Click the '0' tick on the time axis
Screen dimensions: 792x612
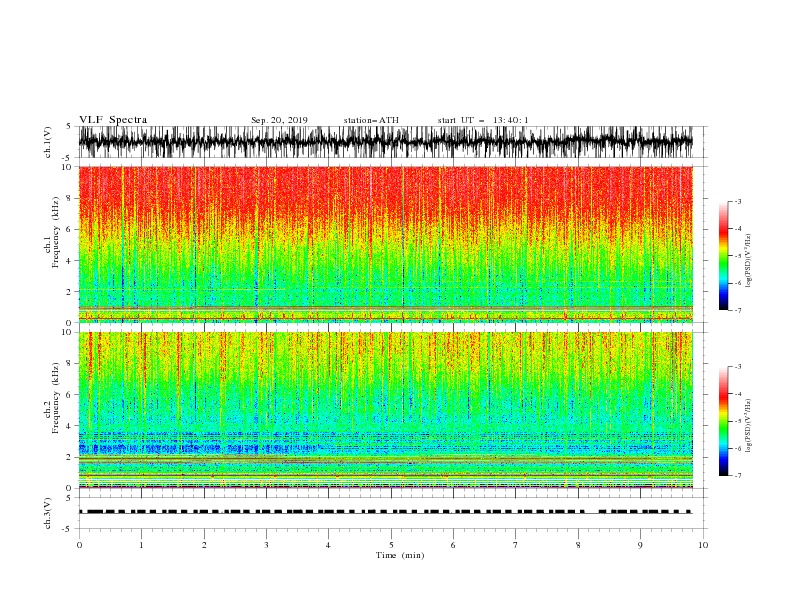pyautogui.click(x=79, y=545)
